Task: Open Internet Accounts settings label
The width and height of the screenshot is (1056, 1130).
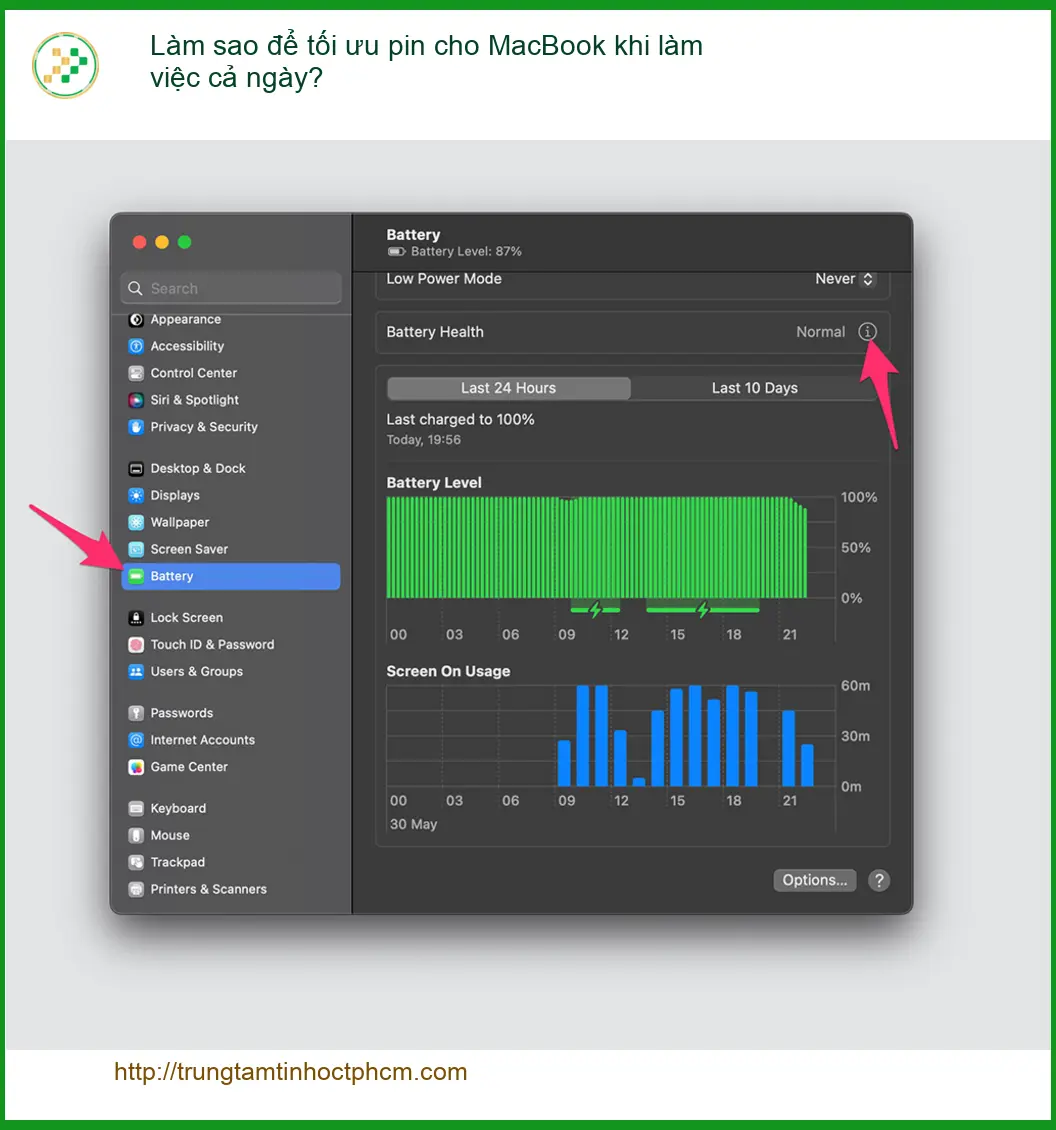Action: coord(203,740)
